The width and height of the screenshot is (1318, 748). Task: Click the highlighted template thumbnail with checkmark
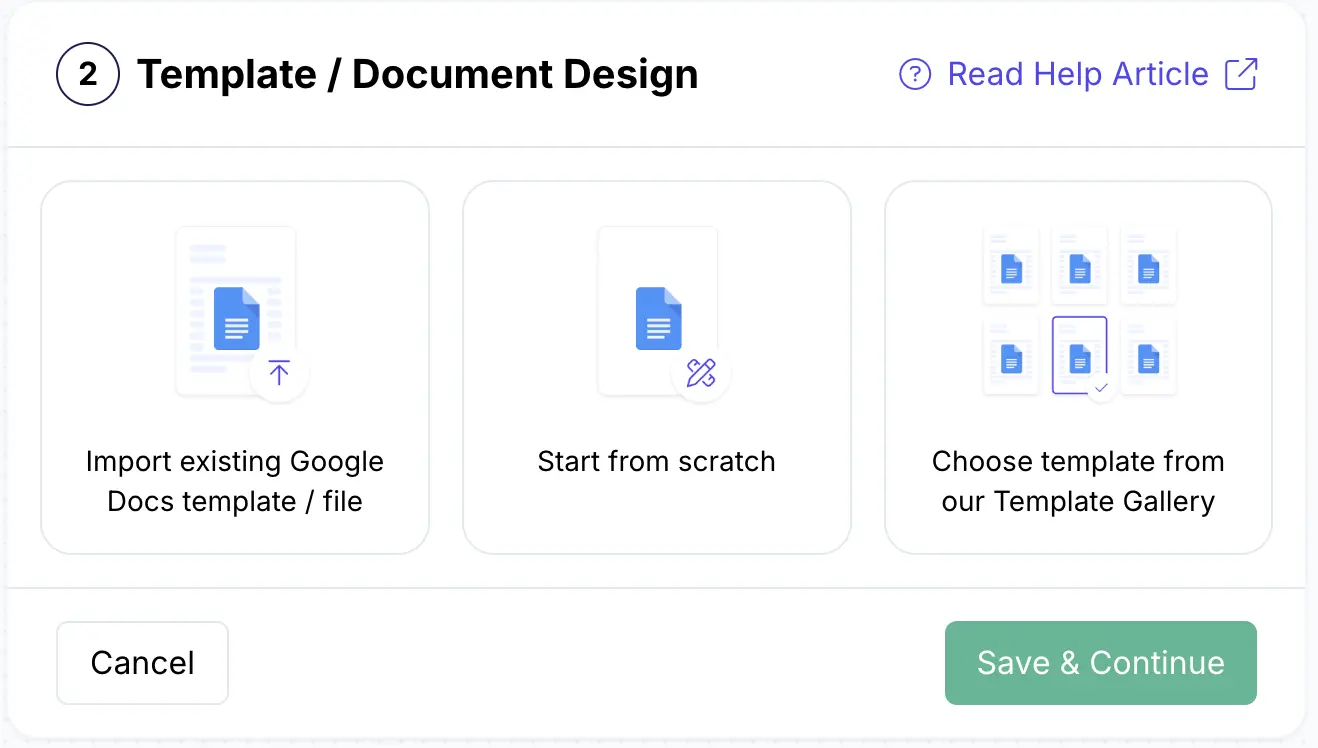click(x=1079, y=357)
